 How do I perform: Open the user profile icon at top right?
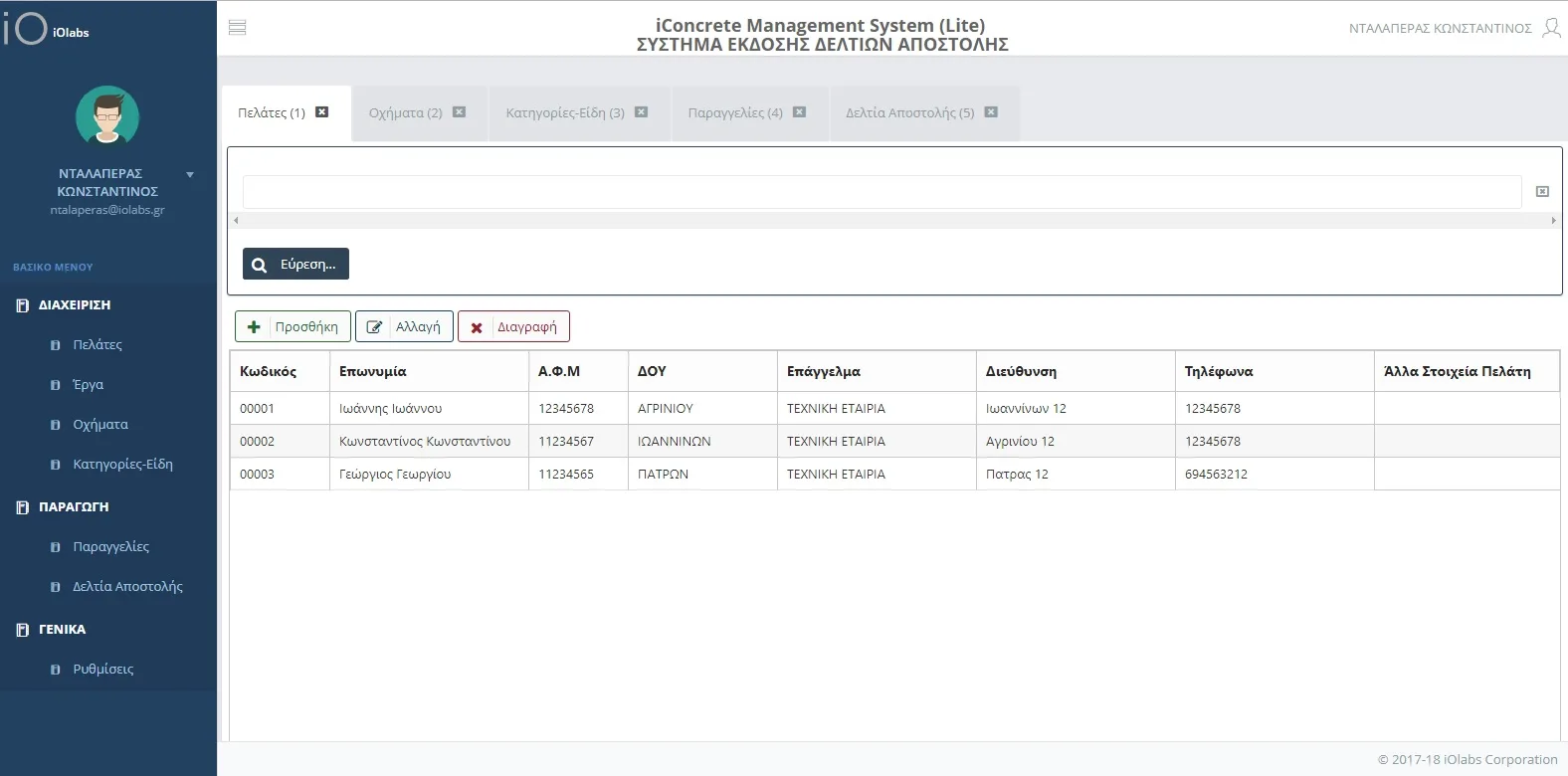(x=1551, y=28)
